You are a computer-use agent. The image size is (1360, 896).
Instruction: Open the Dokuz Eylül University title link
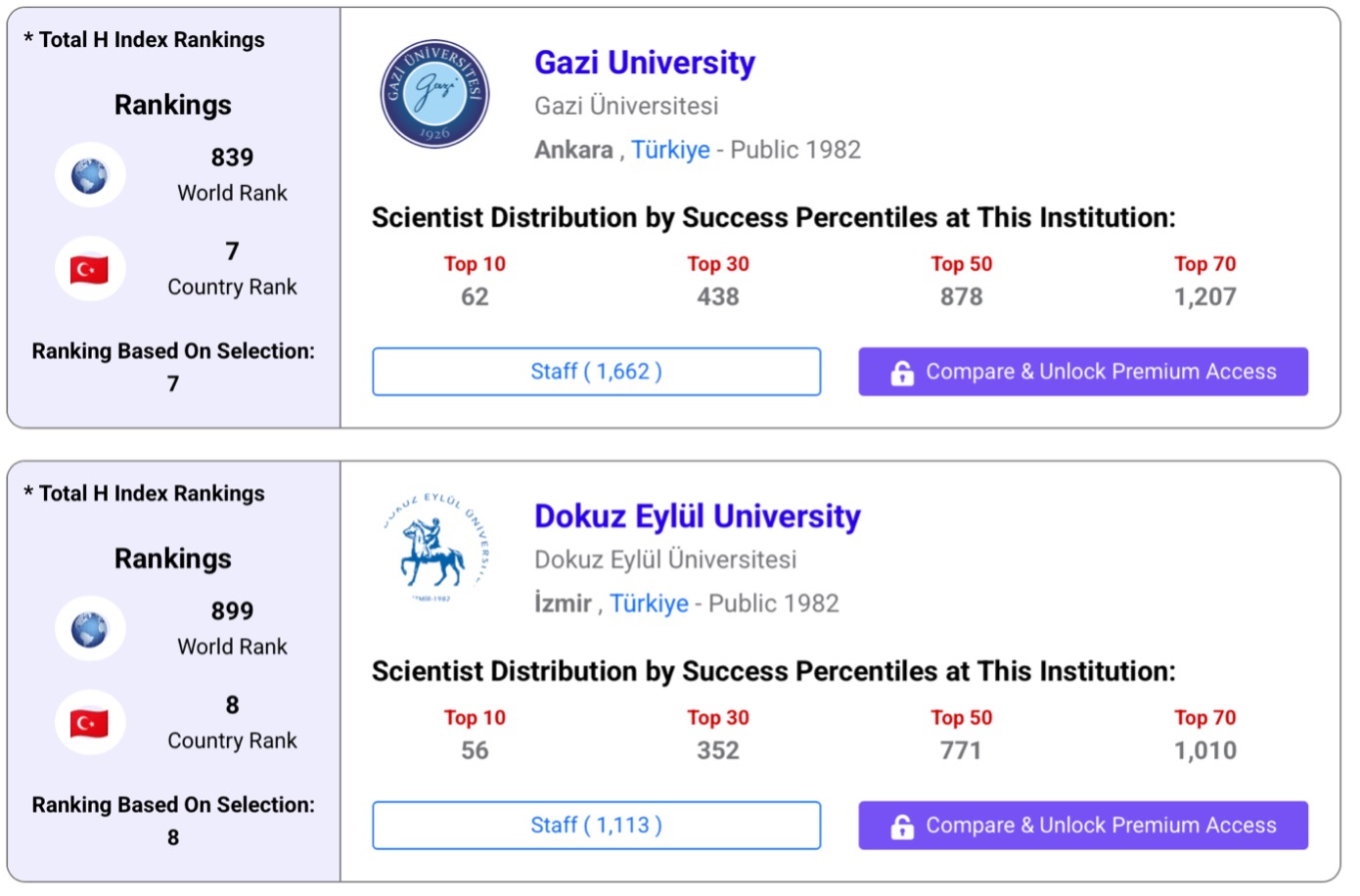coord(697,516)
